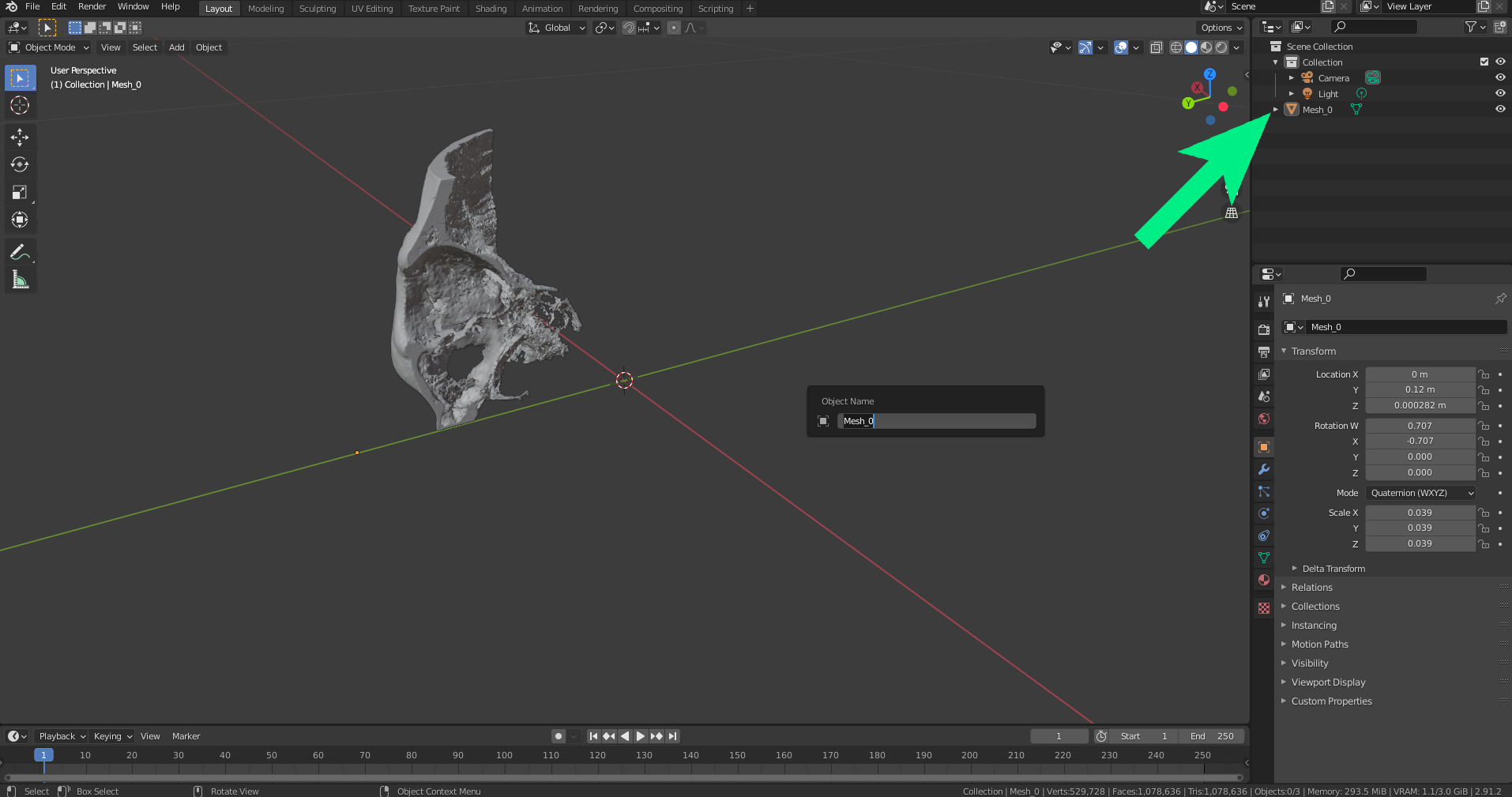Click the Object Name text field
1512x797 pixels.
point(936,421)
